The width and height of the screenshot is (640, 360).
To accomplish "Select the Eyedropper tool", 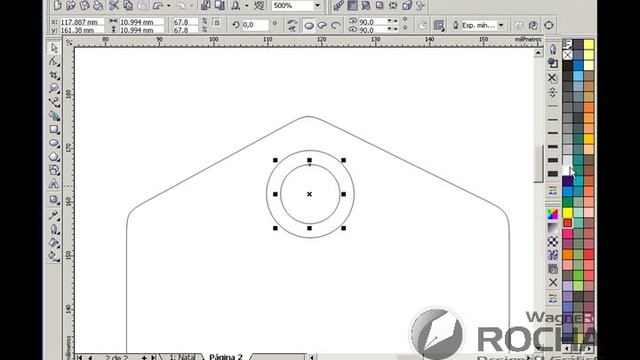I will (54, 215).
